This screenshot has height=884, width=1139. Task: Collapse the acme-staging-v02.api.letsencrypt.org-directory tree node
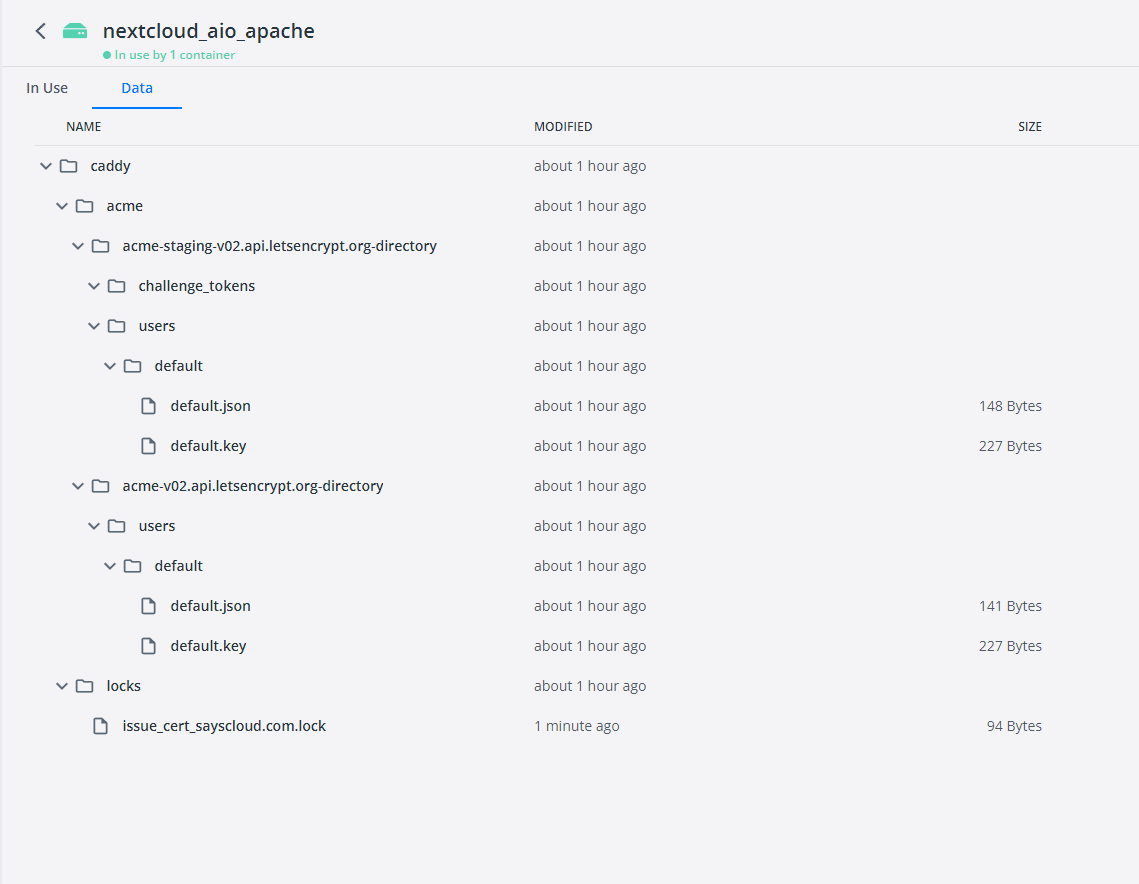click(x=77, y=245)
